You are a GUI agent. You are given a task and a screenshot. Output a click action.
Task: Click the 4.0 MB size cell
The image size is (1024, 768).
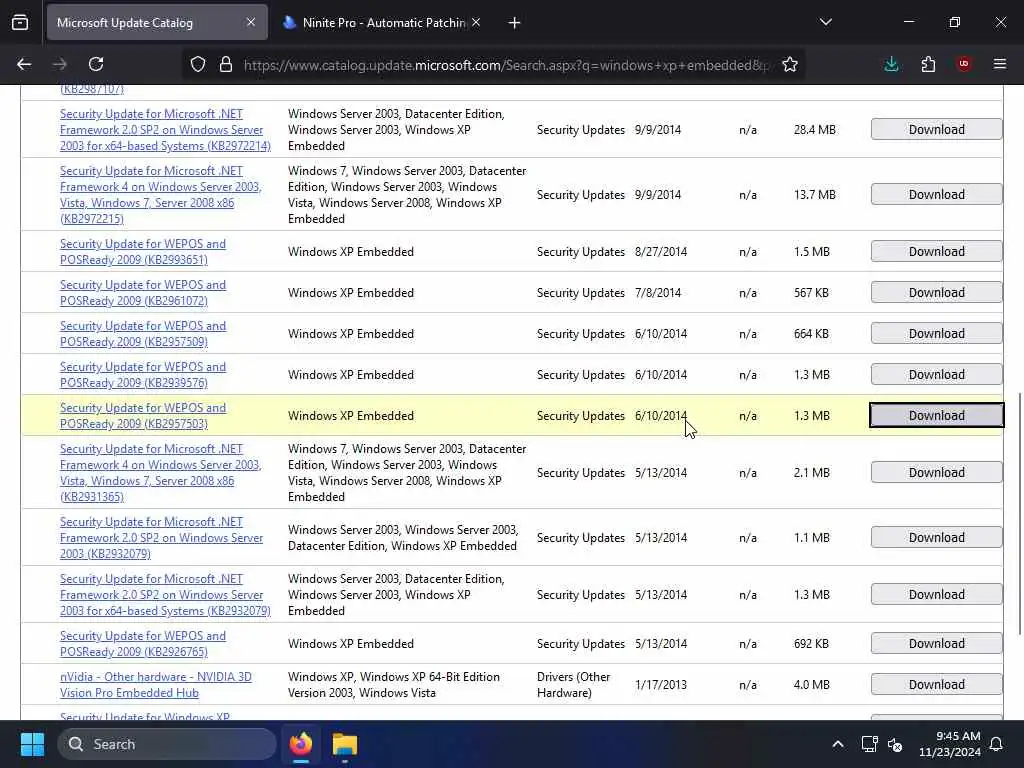tap(812, 684)
